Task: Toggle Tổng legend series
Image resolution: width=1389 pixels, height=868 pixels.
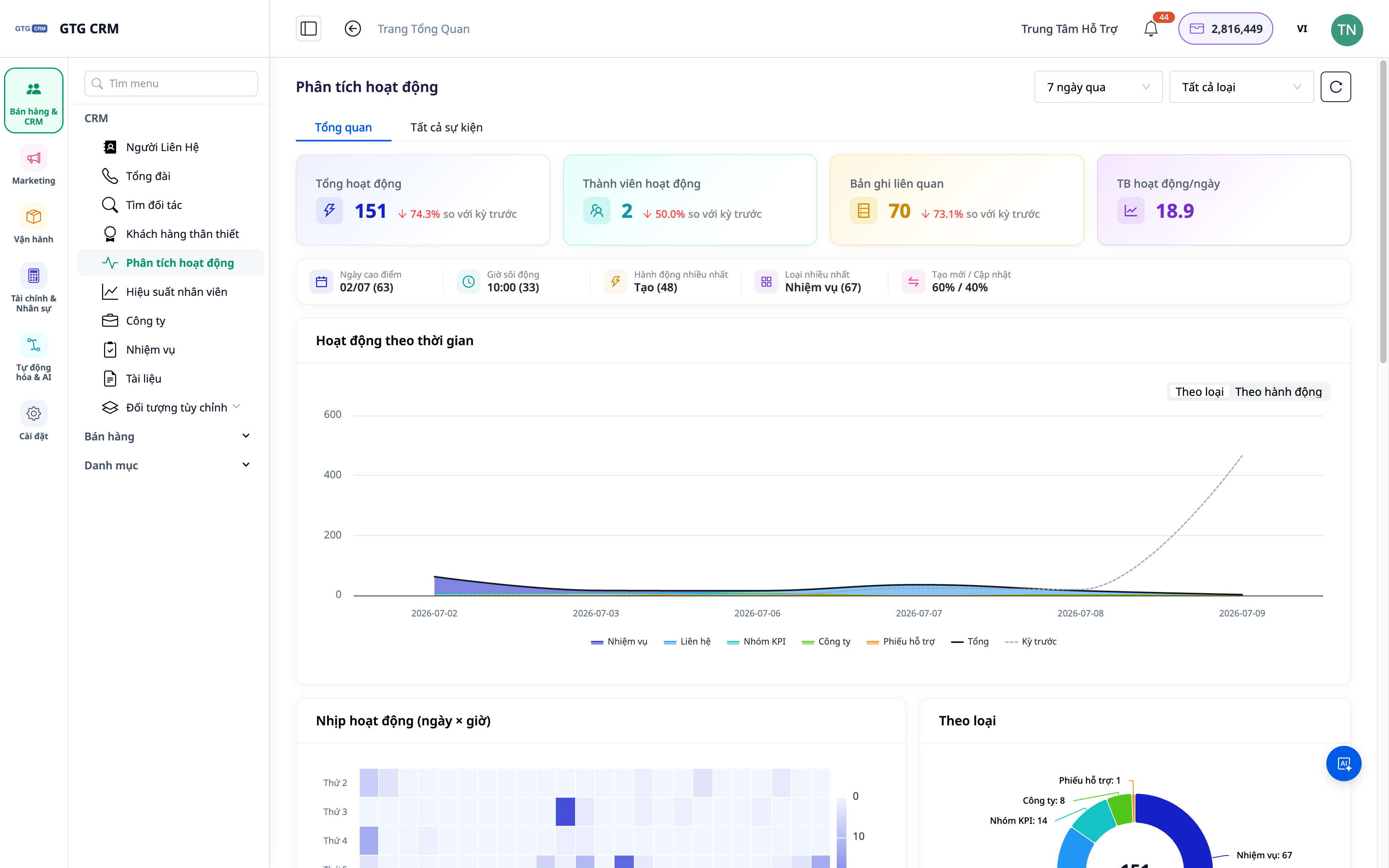Action: 969,641
